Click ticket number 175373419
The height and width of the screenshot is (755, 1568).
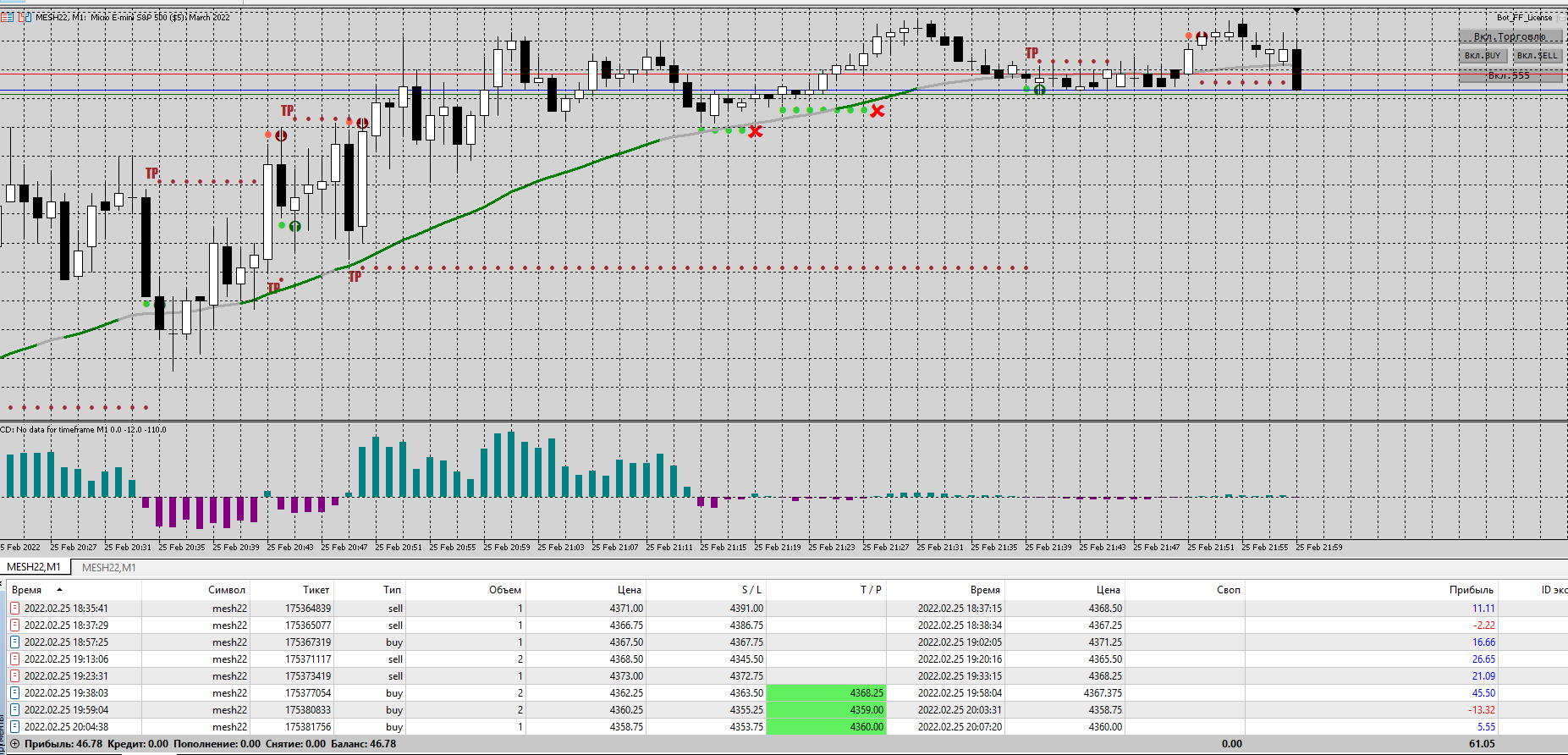[308, 676]
